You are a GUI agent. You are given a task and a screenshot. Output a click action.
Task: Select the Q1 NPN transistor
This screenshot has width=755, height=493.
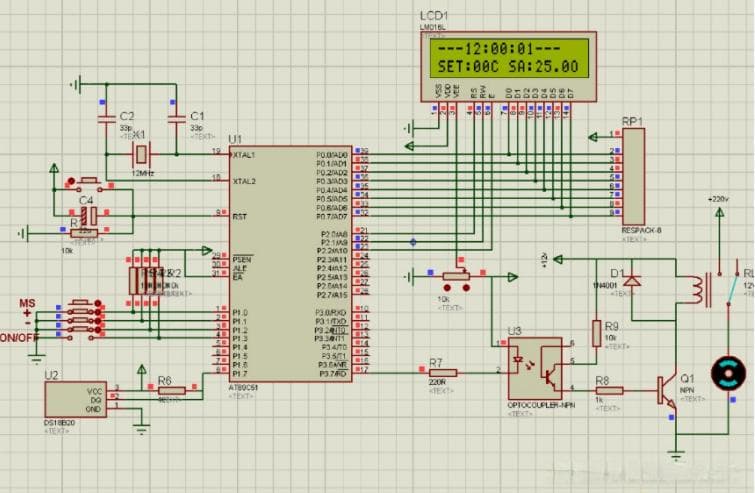pos(667,390)
